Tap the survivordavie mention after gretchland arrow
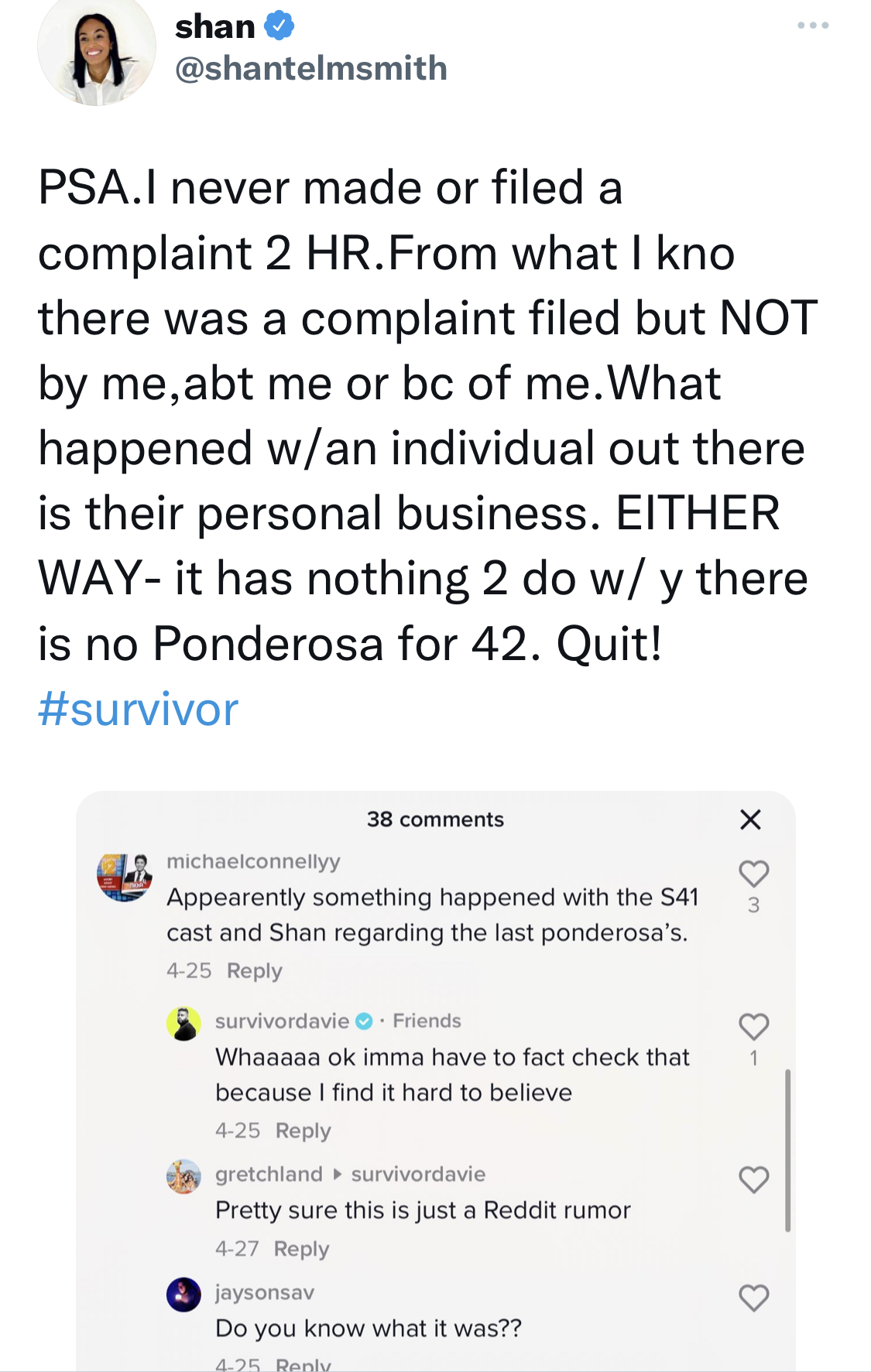The image size is (871, 1372). point(418,1174)
